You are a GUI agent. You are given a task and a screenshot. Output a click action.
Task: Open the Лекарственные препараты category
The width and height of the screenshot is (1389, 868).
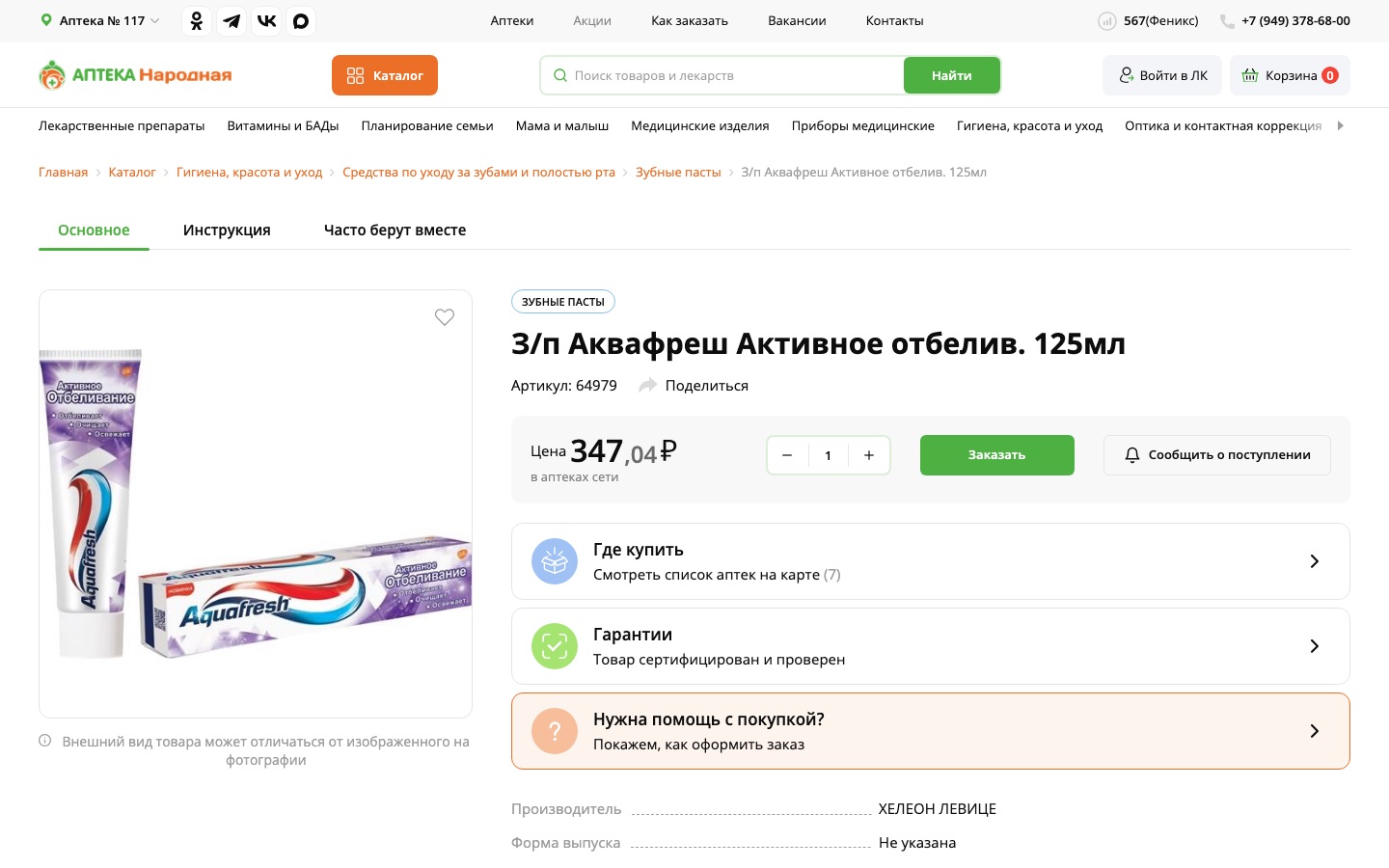pyautogui.click(x=122, y=125)
